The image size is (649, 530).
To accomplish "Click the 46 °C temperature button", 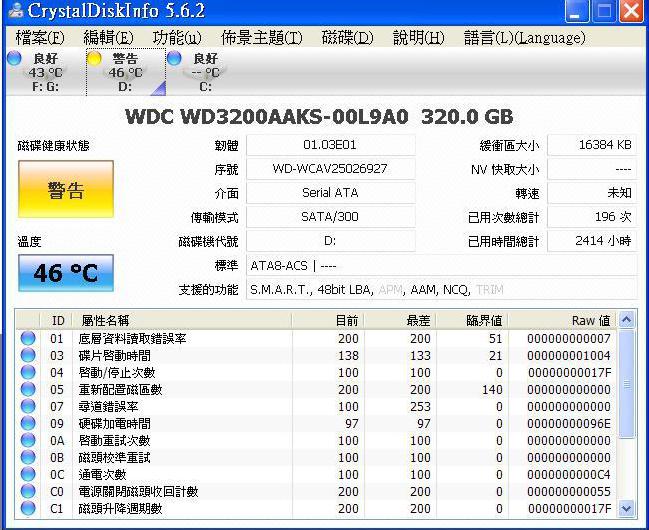I will (66, 273).
